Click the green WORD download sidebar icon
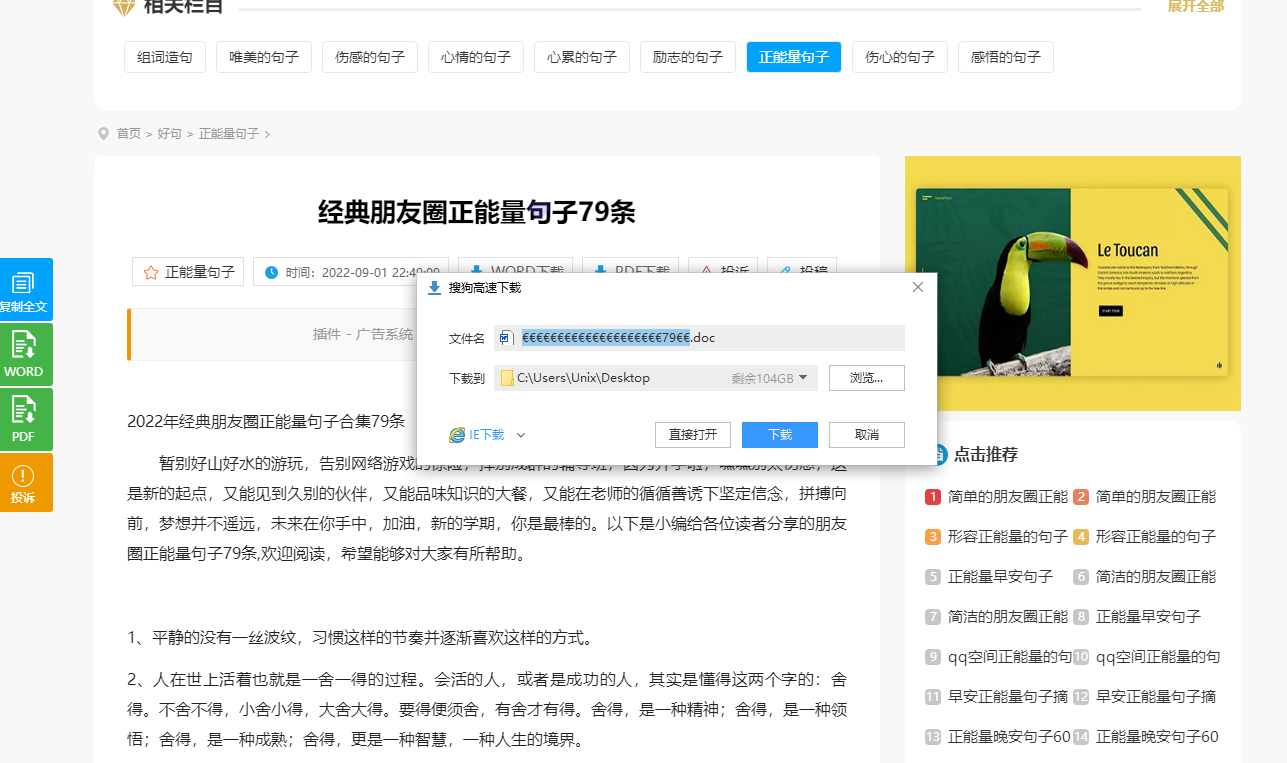The image size is (1287, 763). 24,354
